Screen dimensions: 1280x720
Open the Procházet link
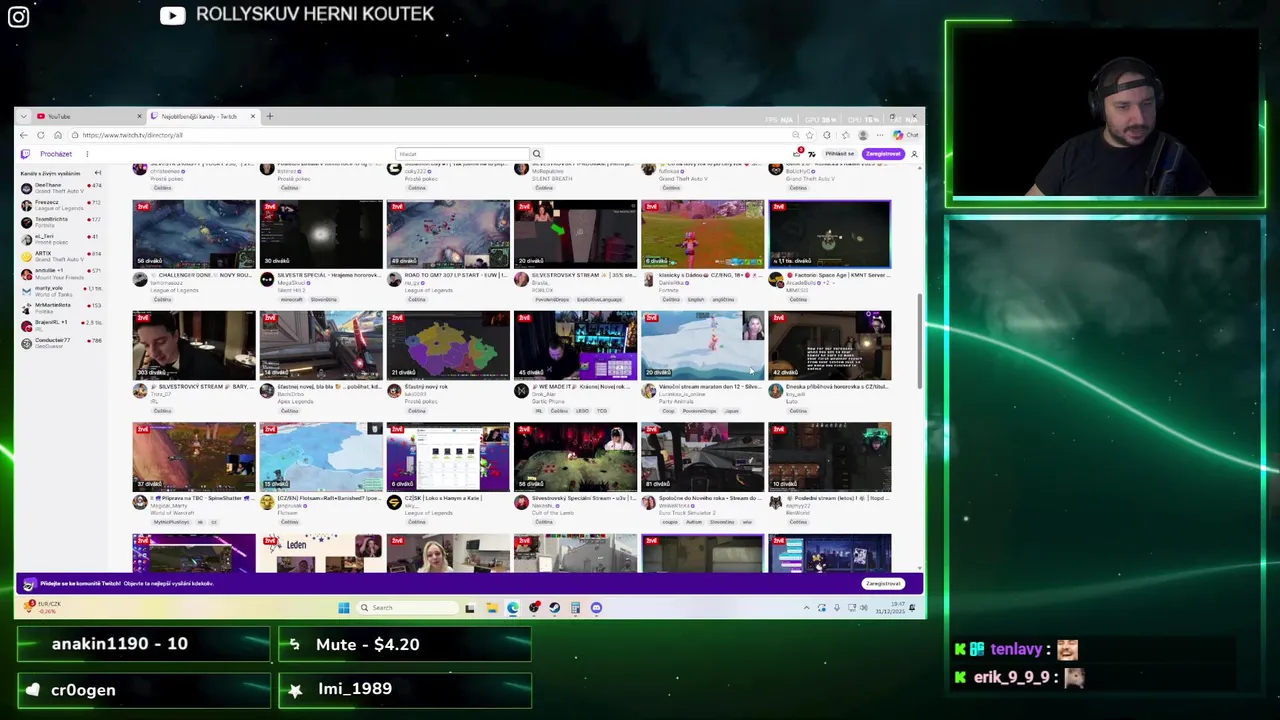coord(56,154)
